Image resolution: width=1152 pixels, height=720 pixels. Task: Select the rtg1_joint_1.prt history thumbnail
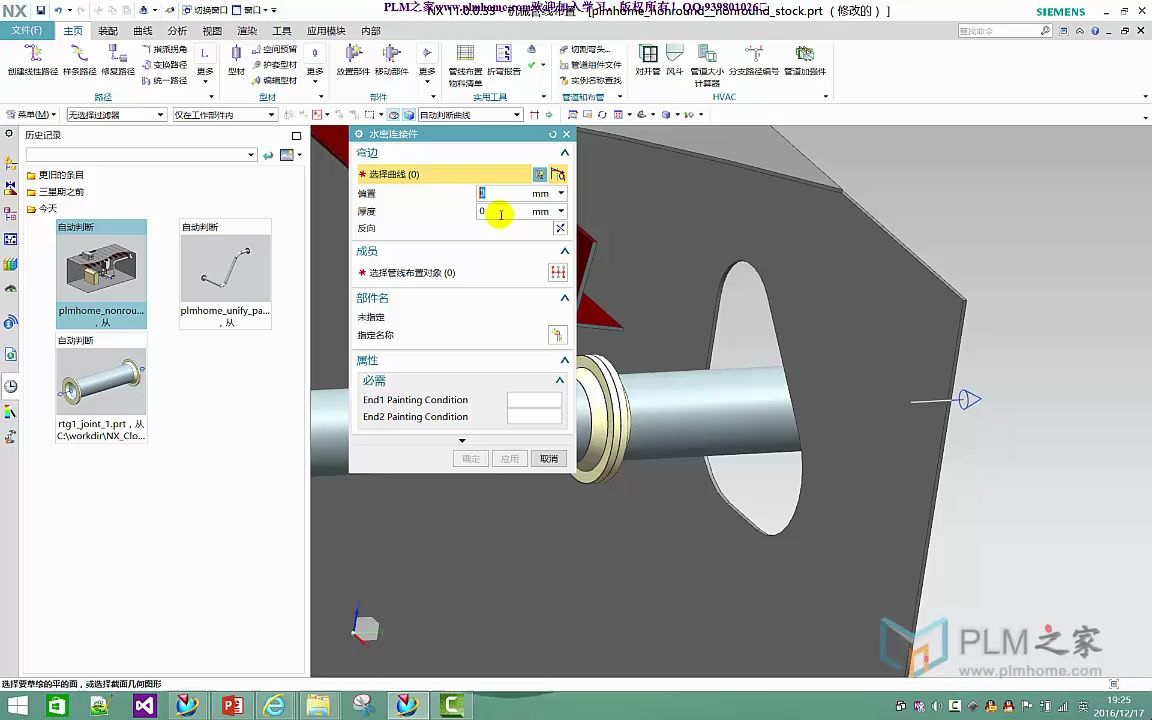click(x=101, y=387)
